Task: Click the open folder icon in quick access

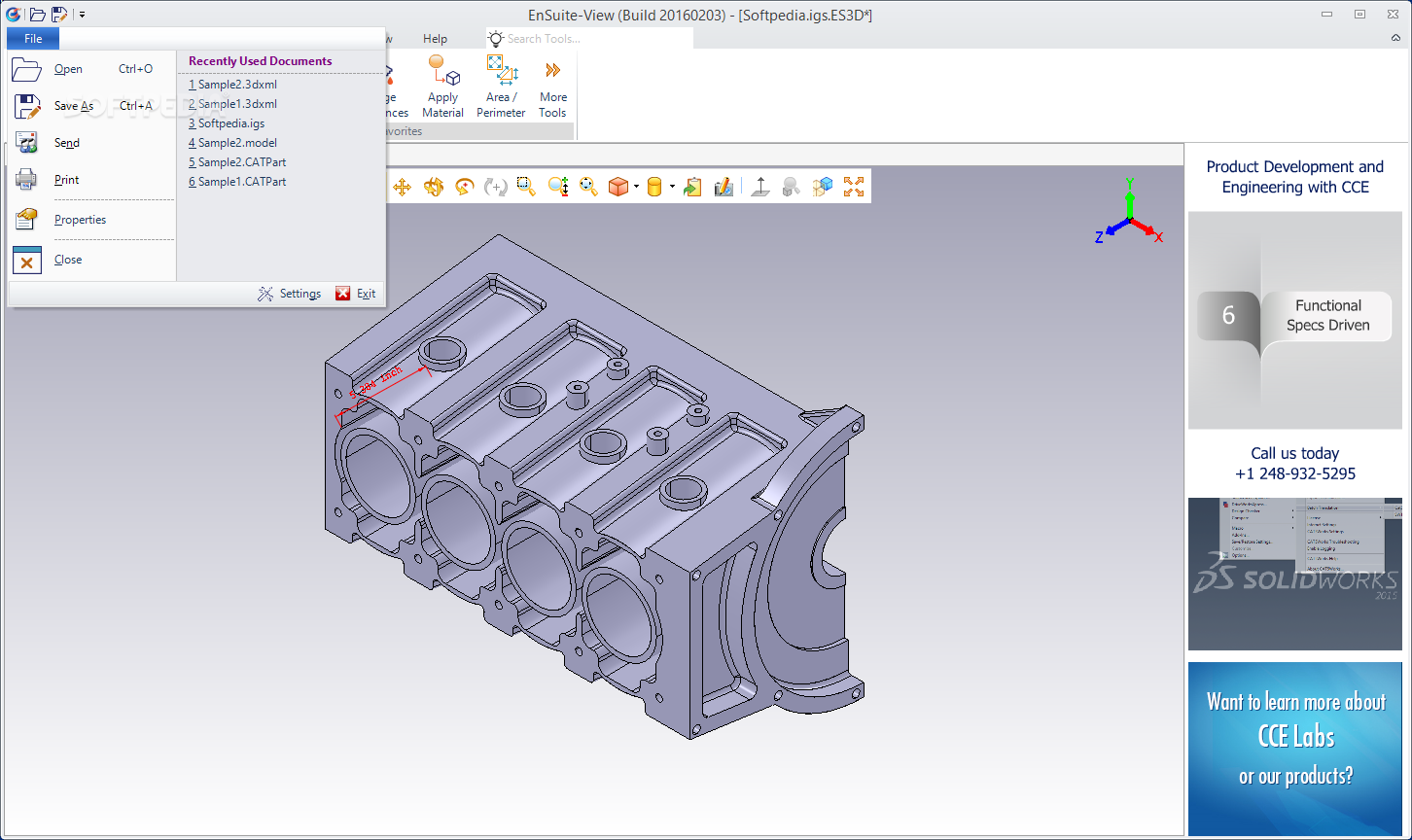Action: point(38,14)
